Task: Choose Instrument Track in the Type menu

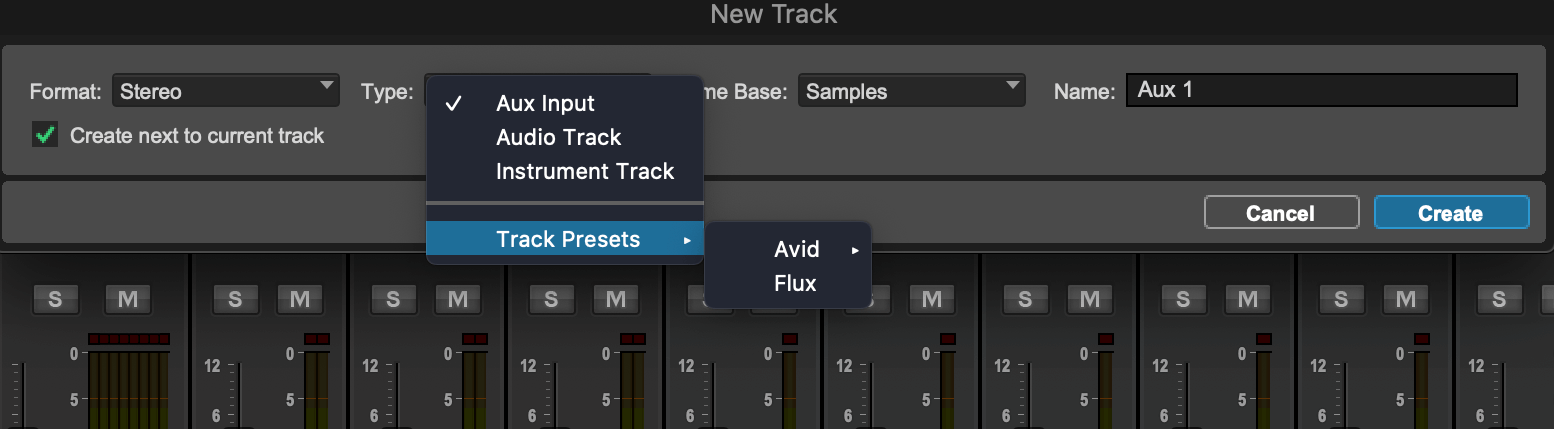Action: click(x=585, y=172)
